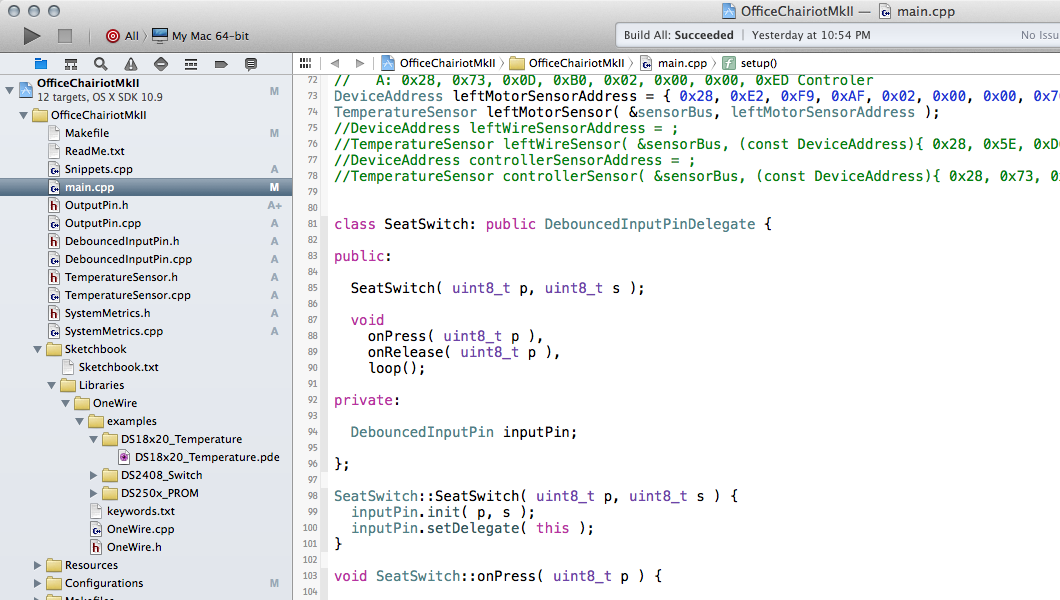Viewport: 1060px width, 600px height.
Task: Open TemperatureSensor.cpp file
Action: point(127,295)
